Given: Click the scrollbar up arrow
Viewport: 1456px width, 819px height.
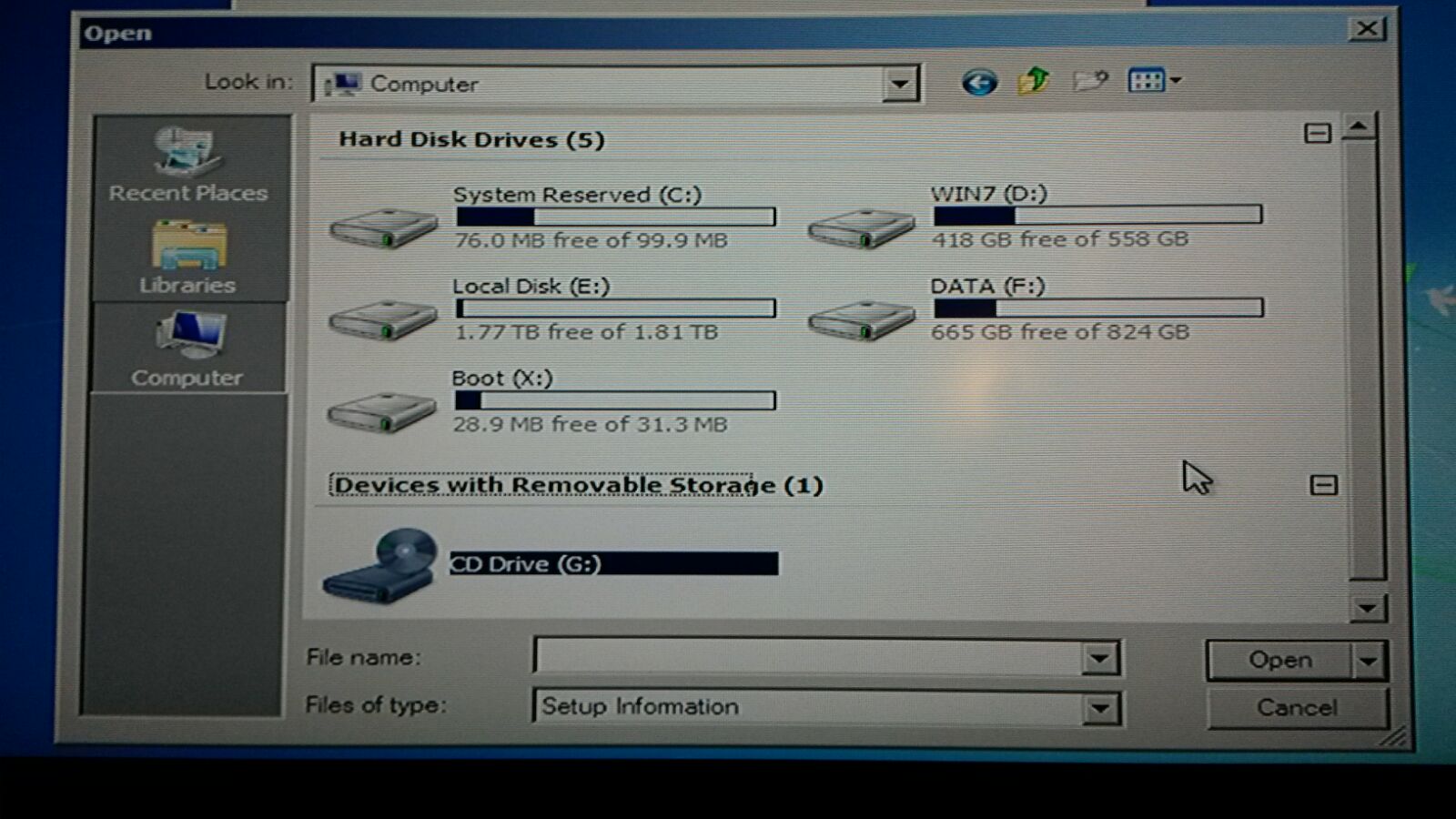Looking at the screenshot, I should [x=1359, y=127].
